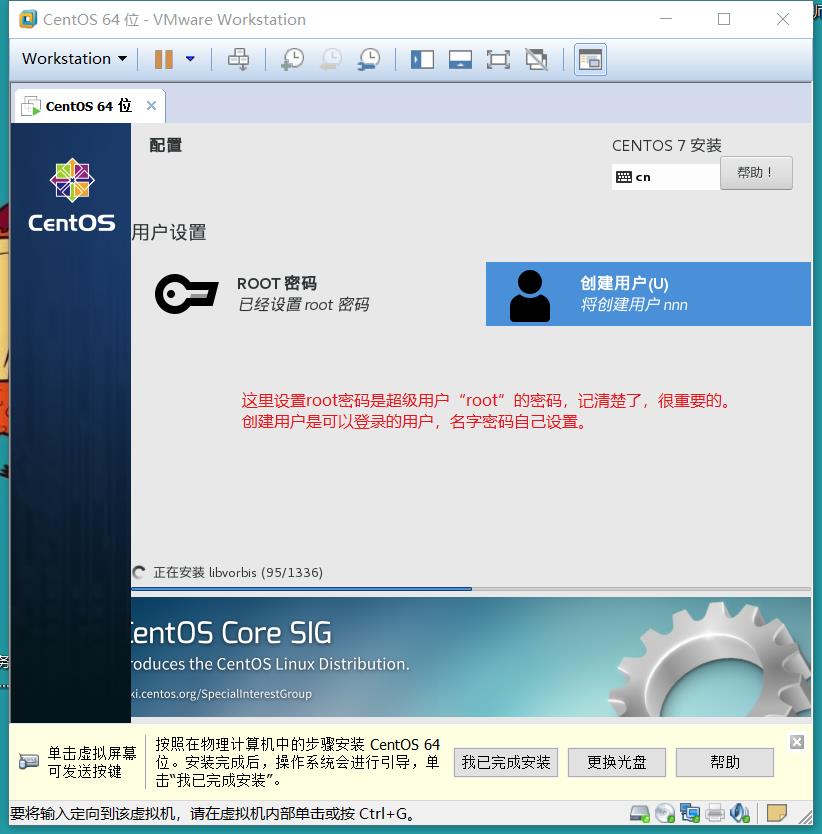Click the sound card status icon
The height and width of the screenshot is (834, 822).
740,813
